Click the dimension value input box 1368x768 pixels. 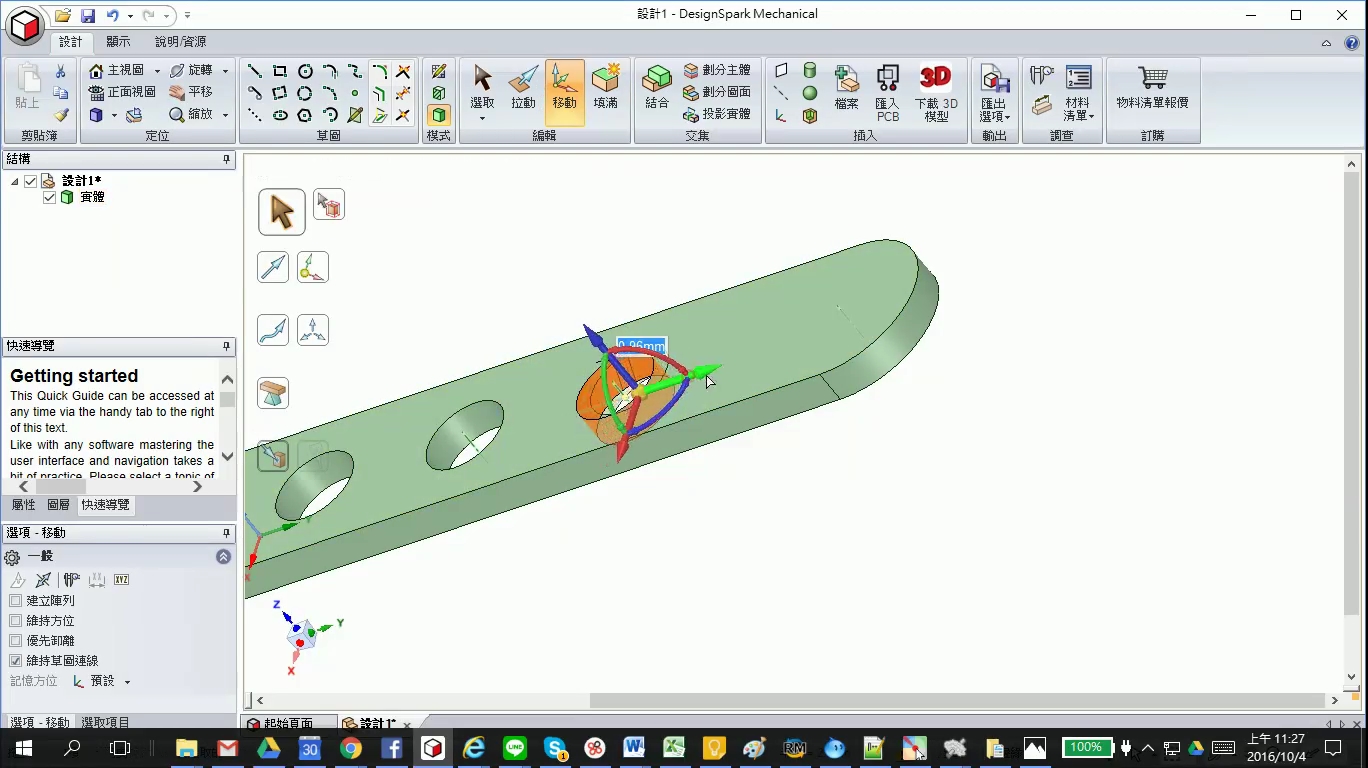tap(641, 346)
